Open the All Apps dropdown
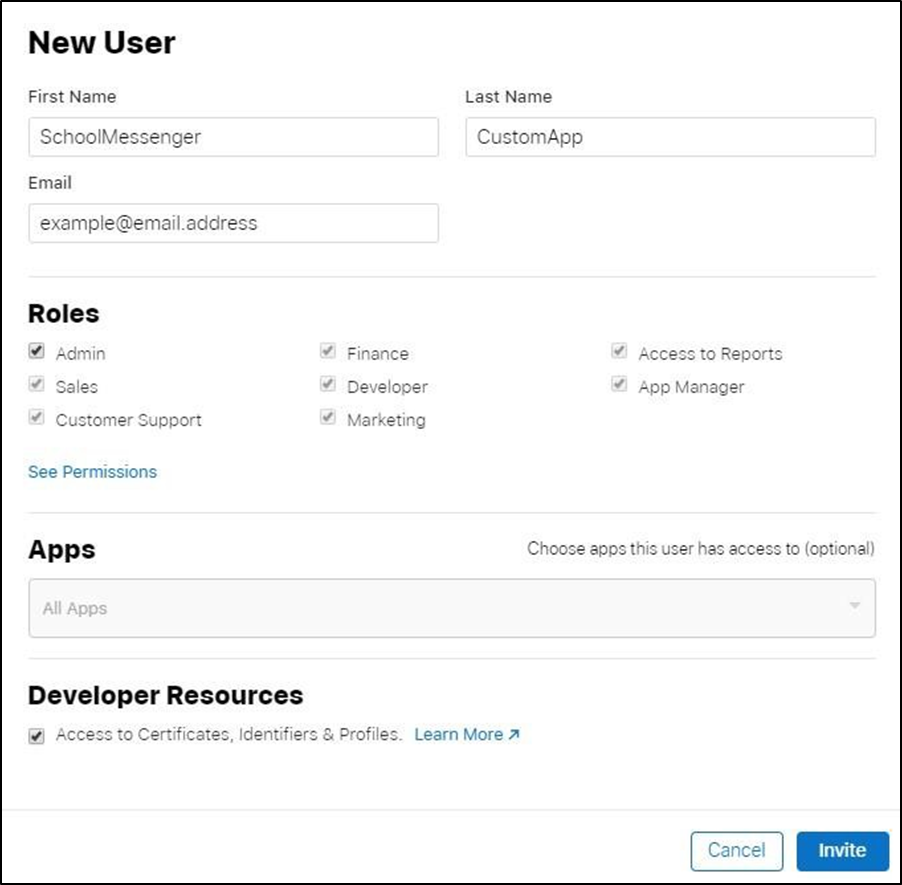The height and width of the screenshot is (885, 902). point(450,607)
